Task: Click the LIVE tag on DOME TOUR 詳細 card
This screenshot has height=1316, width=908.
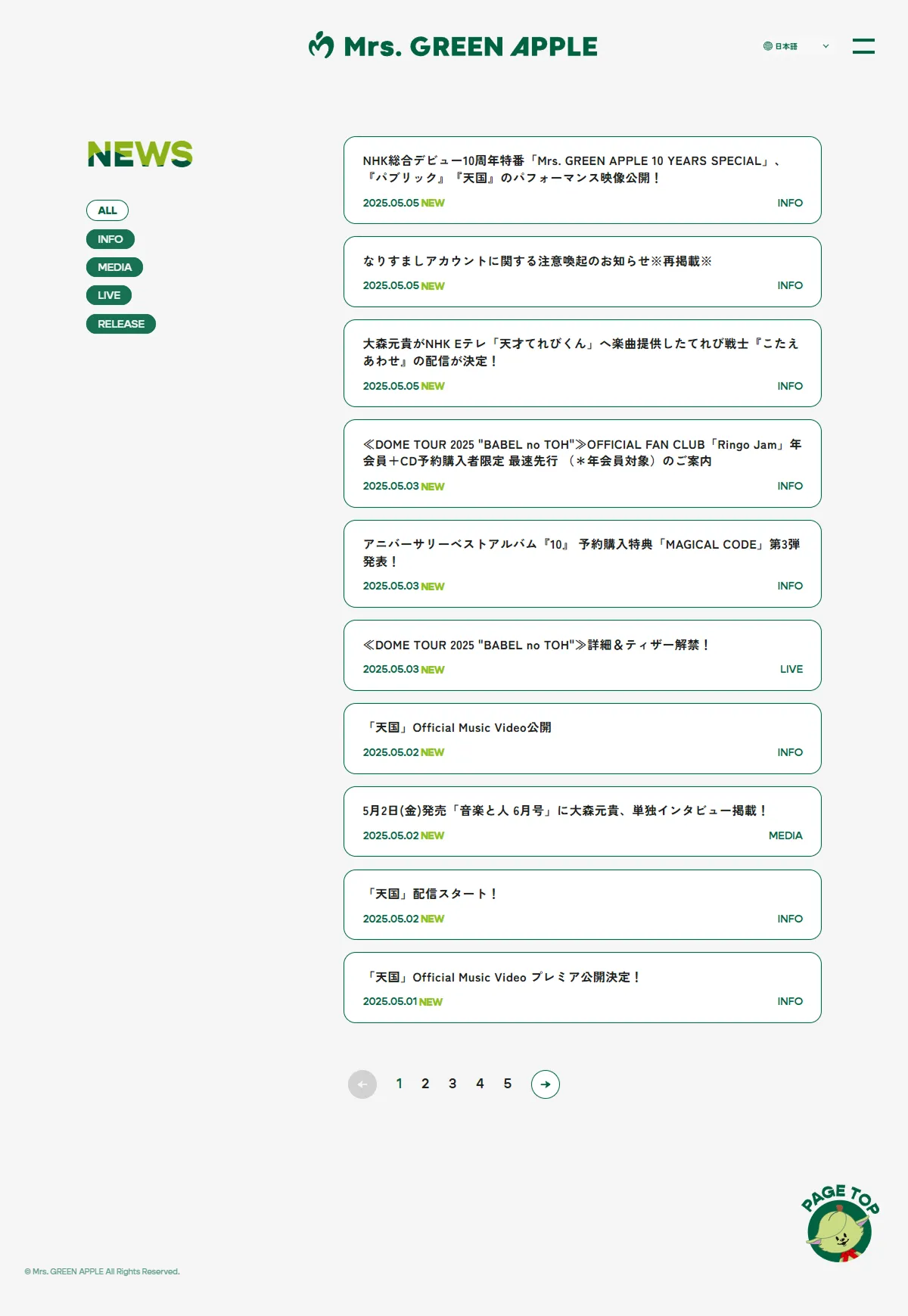Action: (x=791, y=669)
